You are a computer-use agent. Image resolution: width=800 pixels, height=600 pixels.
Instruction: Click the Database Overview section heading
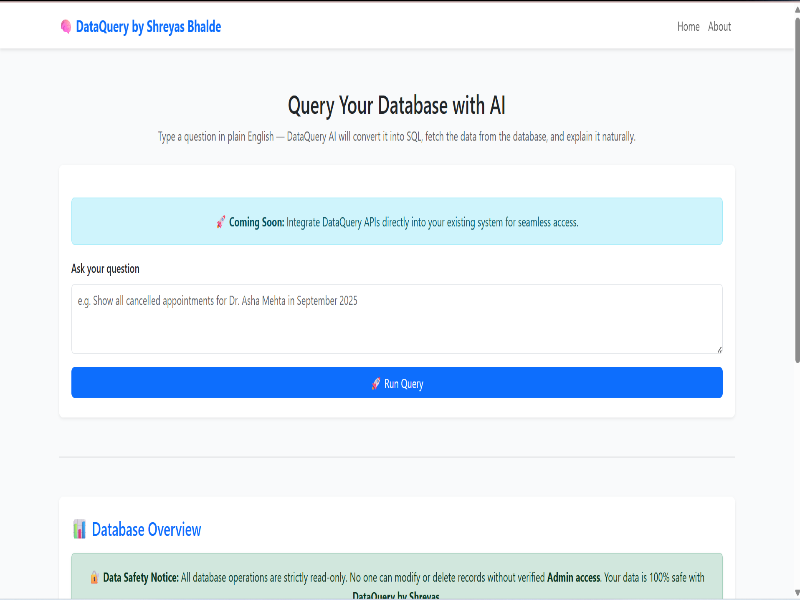click(147, 530)
